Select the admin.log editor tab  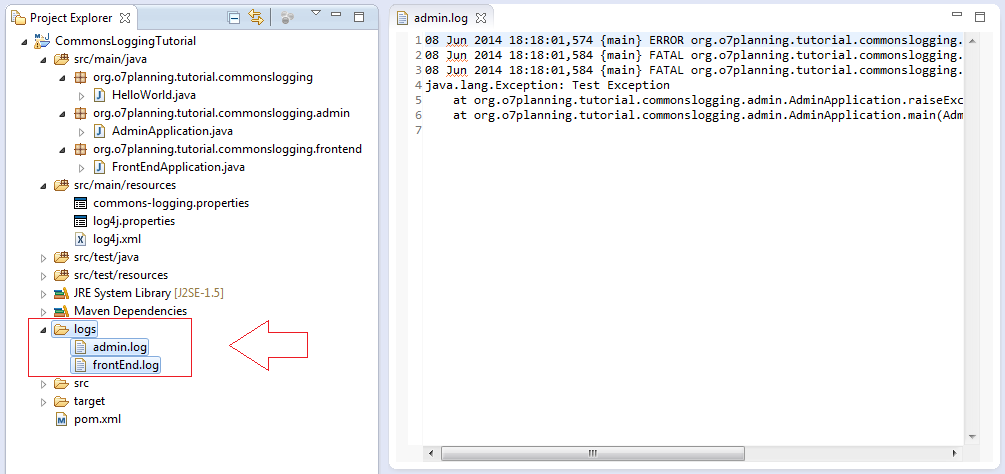[x=440, y=18]
